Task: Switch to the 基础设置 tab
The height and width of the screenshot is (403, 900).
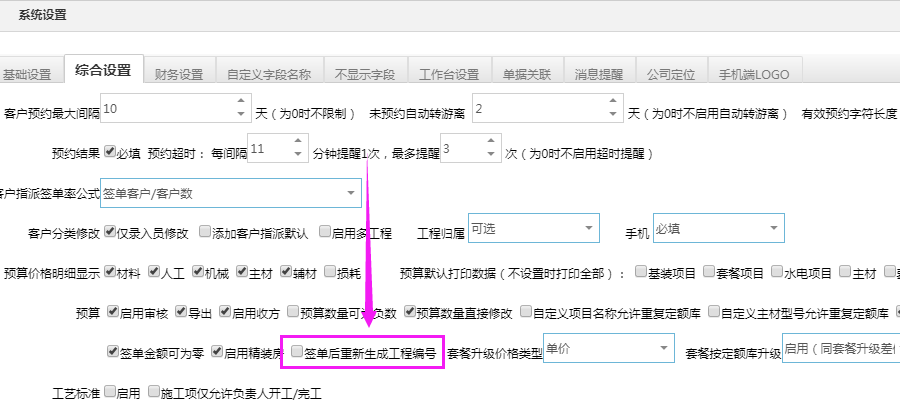Action: tap(27, 74)
